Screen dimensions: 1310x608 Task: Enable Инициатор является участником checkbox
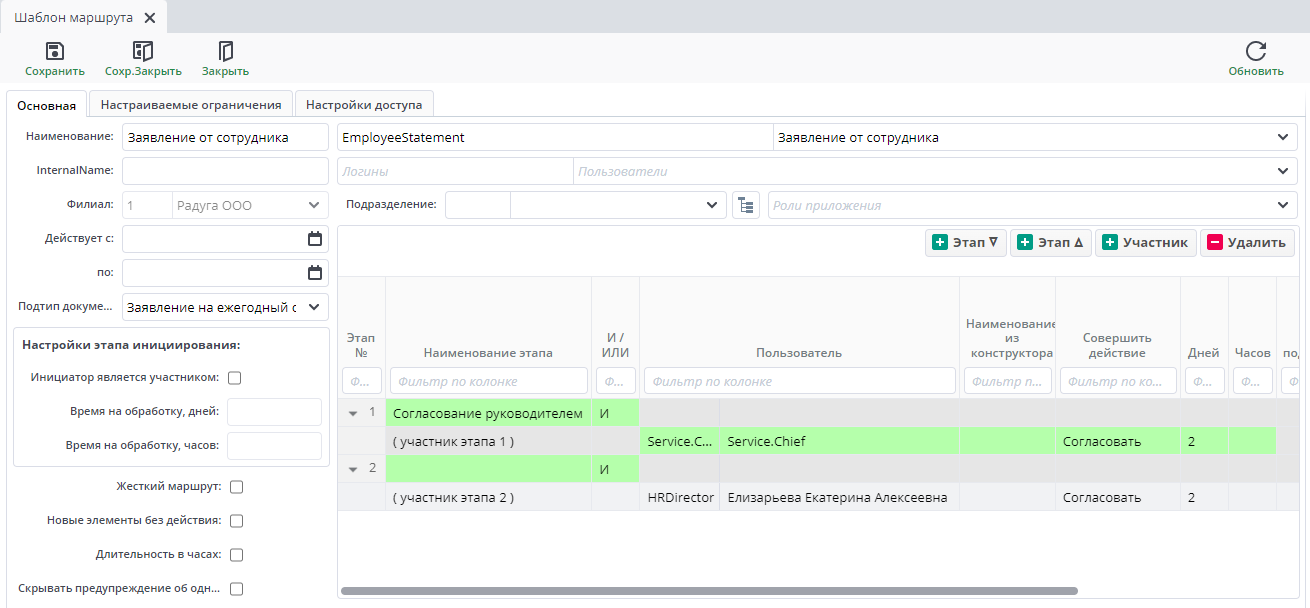click(235, 378)
